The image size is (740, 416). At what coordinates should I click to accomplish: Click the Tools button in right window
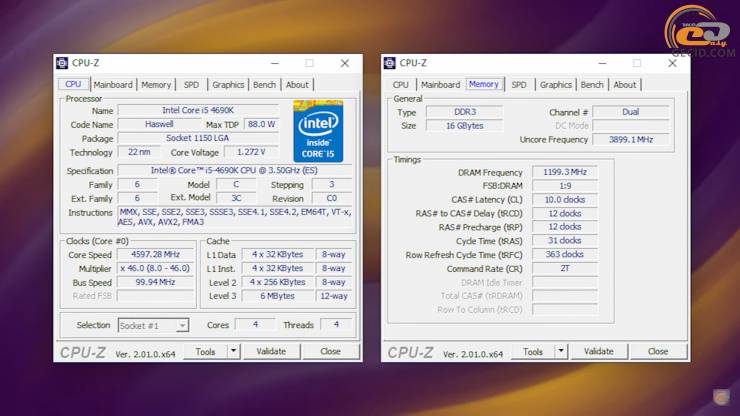[533, 351]
